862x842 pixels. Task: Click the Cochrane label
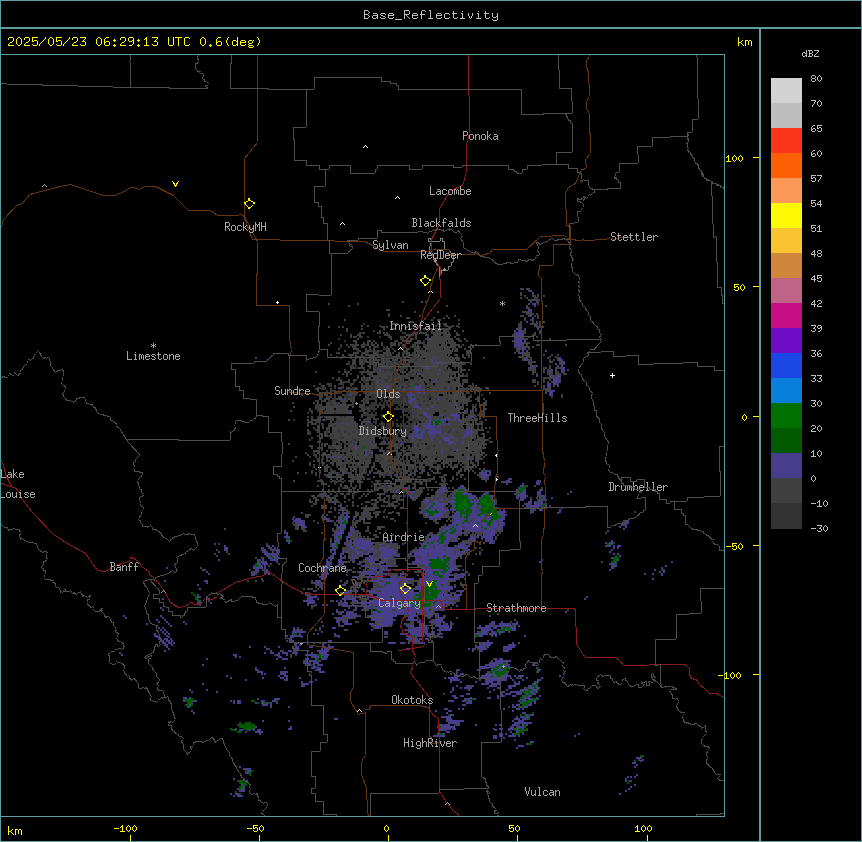pyautogui.click(x=322, y=568)
